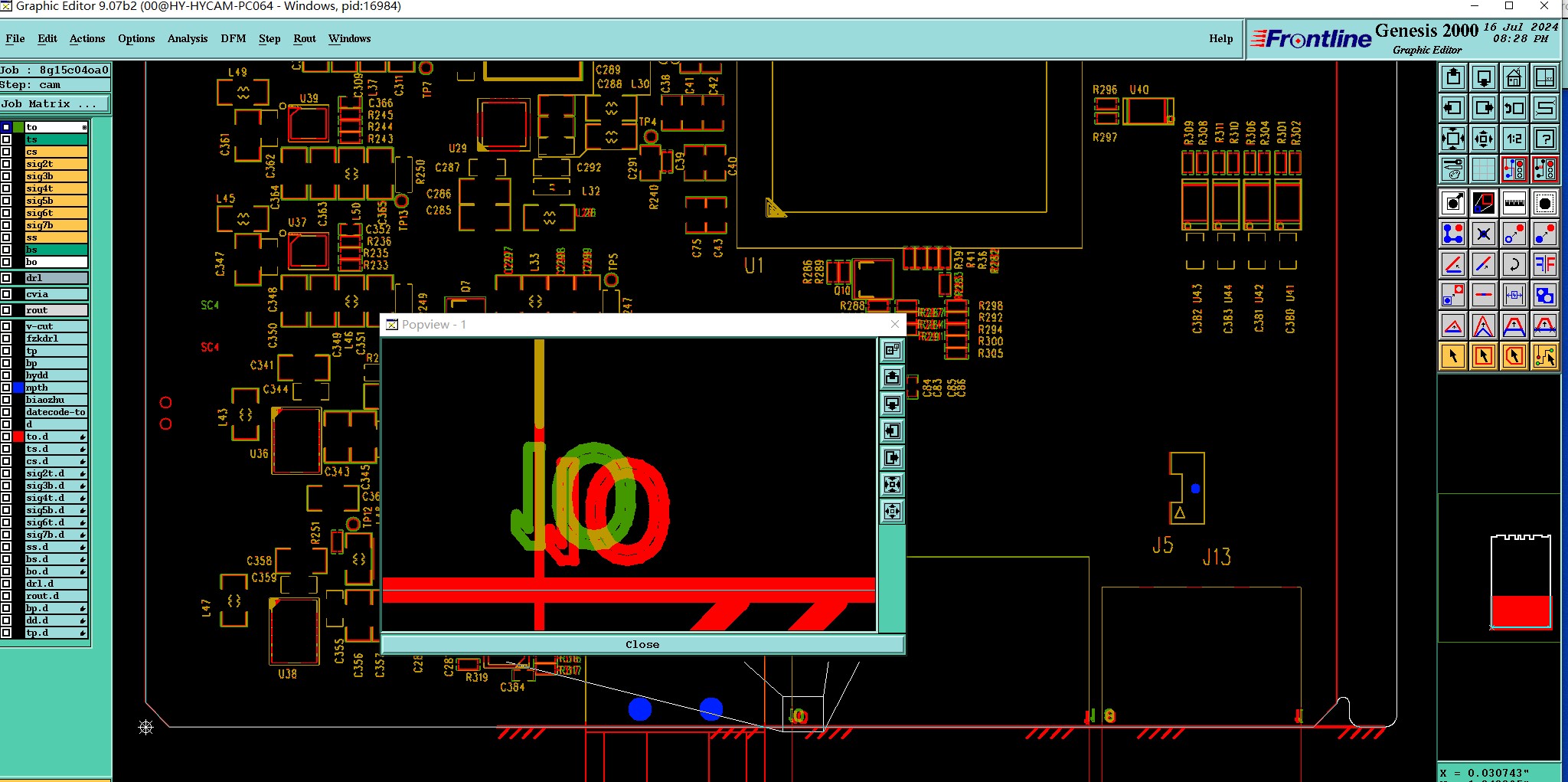Image resolution: width=1568 pixels, height=782 pixels.
Task: Select the ruler measure tool
Action: coord(1514,203)
